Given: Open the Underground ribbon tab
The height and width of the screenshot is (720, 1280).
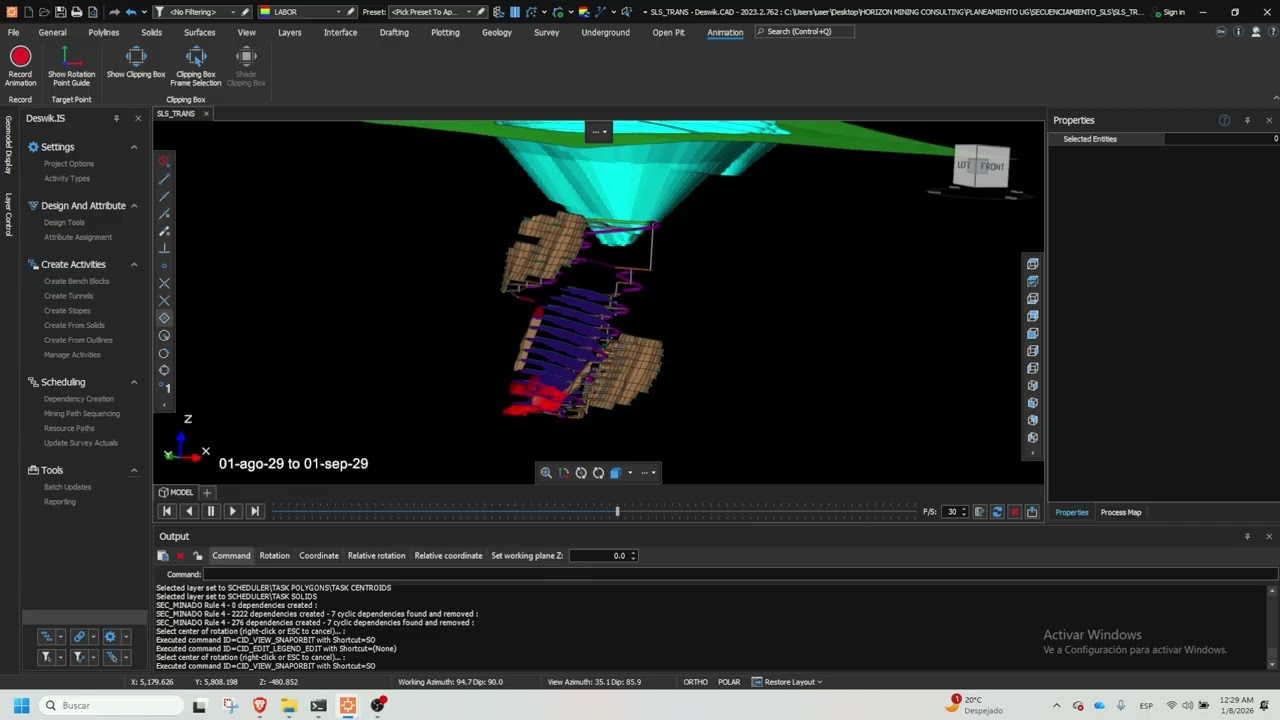Looking at the screenshot, I should (x=605, y=32).
